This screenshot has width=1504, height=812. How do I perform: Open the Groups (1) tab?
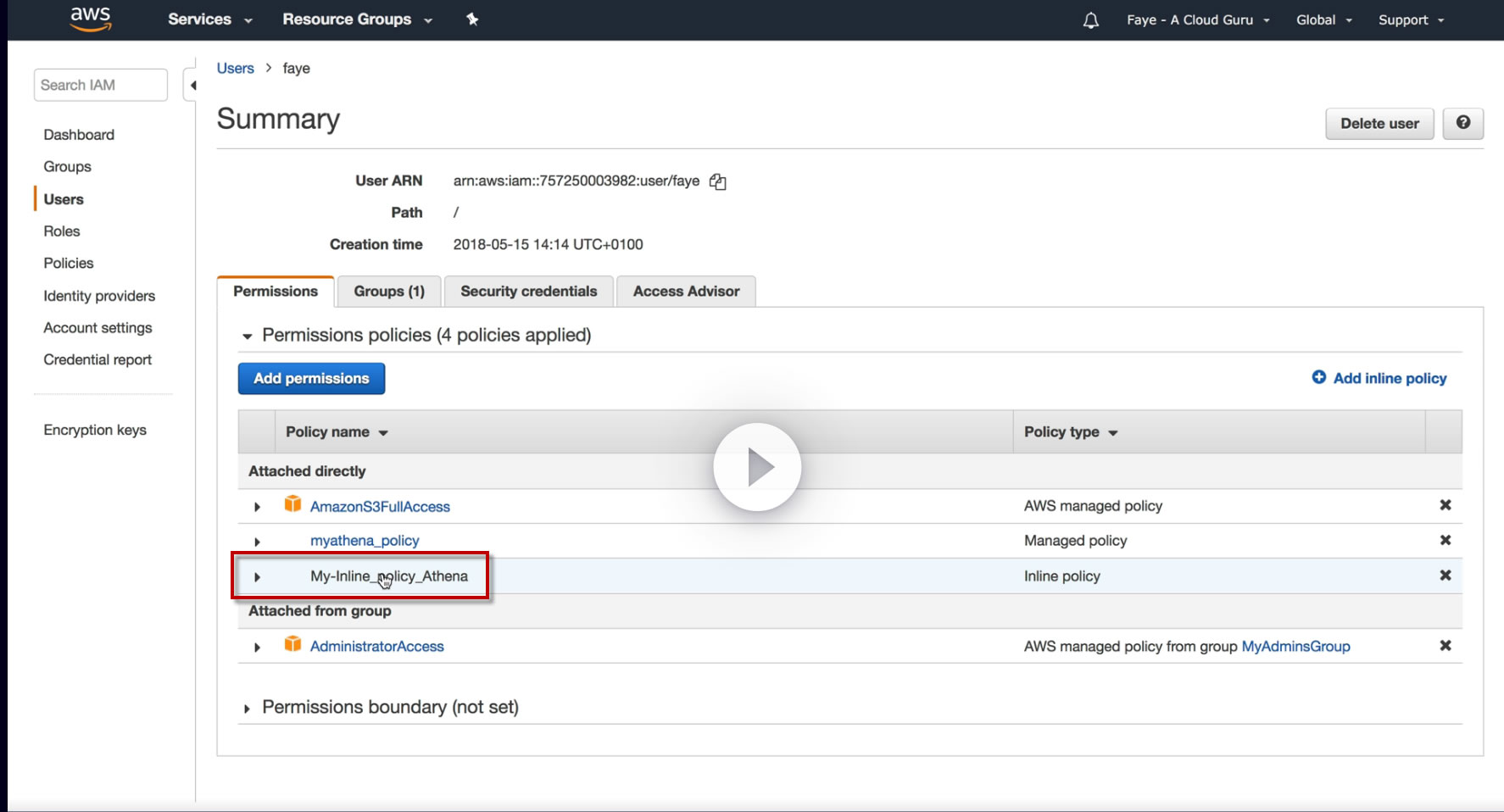coord(388,292)
